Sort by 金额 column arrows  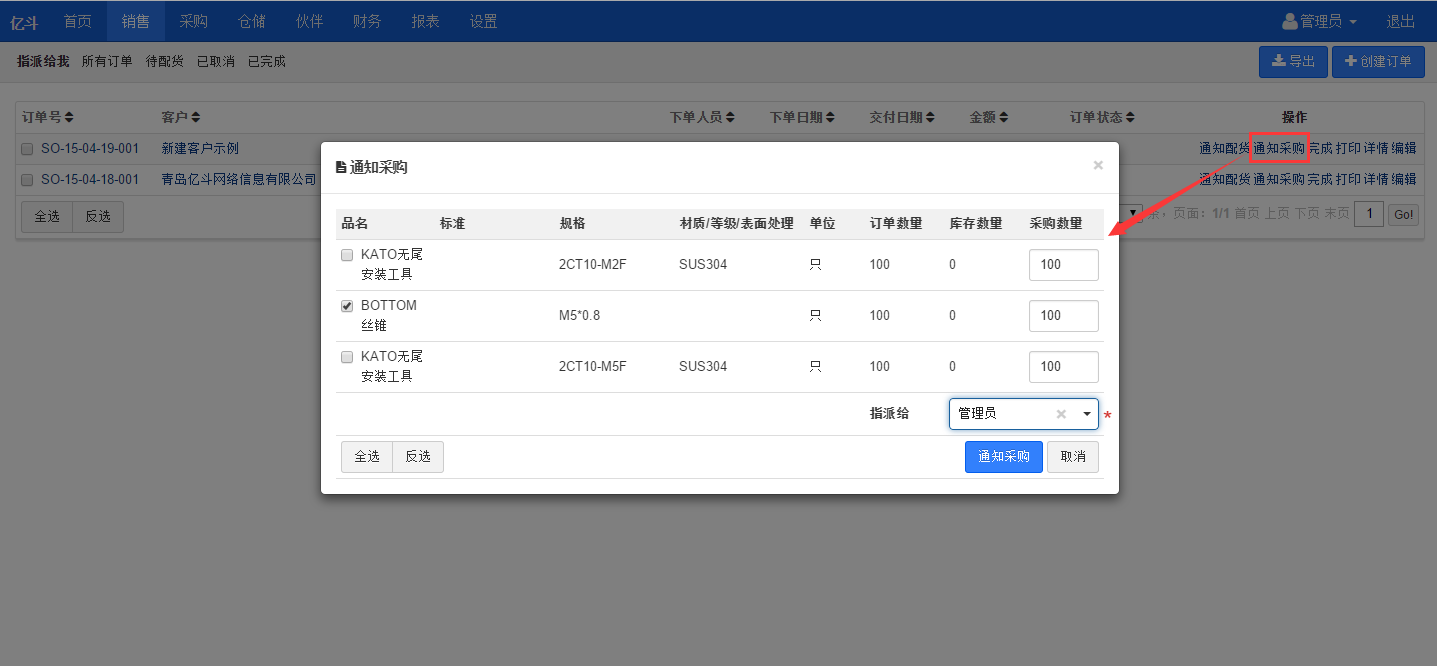[1004, 118]
